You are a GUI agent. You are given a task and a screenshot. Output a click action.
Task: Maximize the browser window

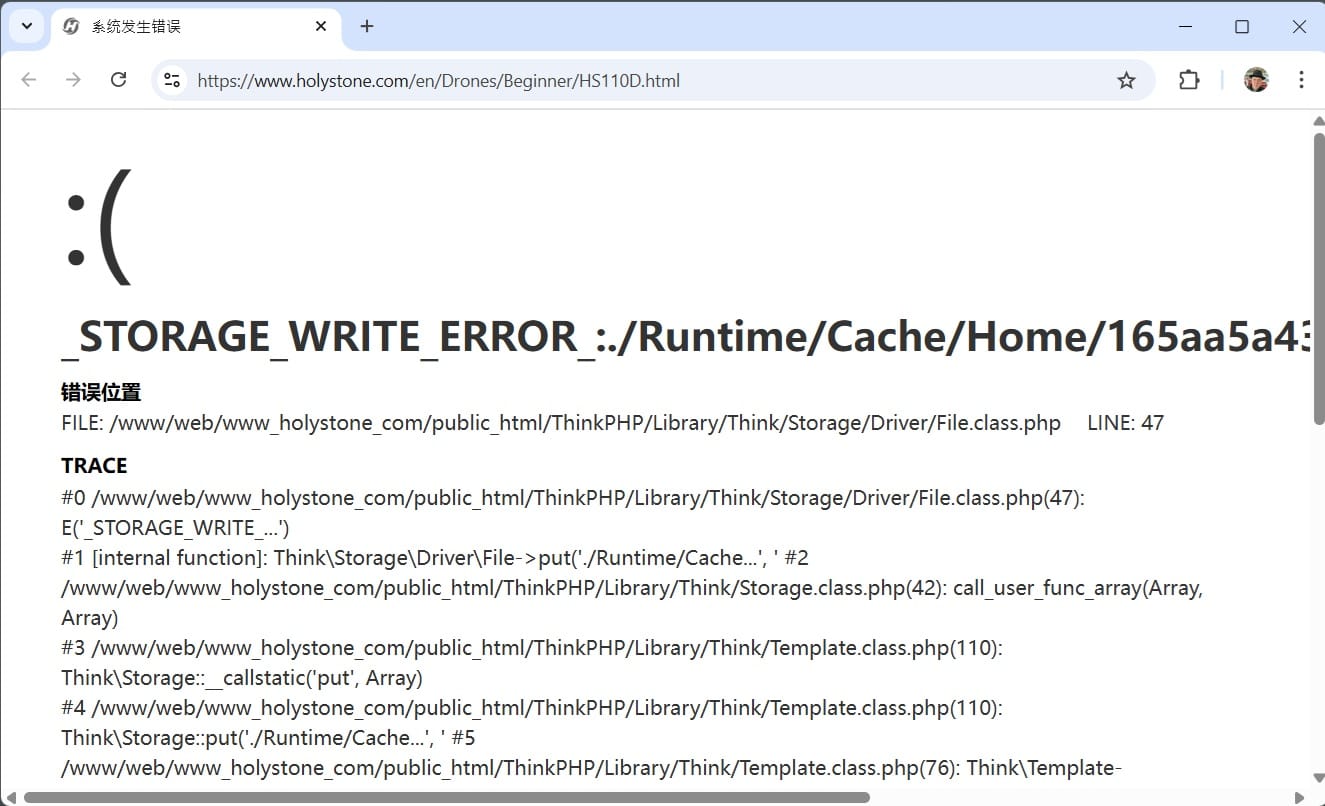click(x=1242, y=27)
